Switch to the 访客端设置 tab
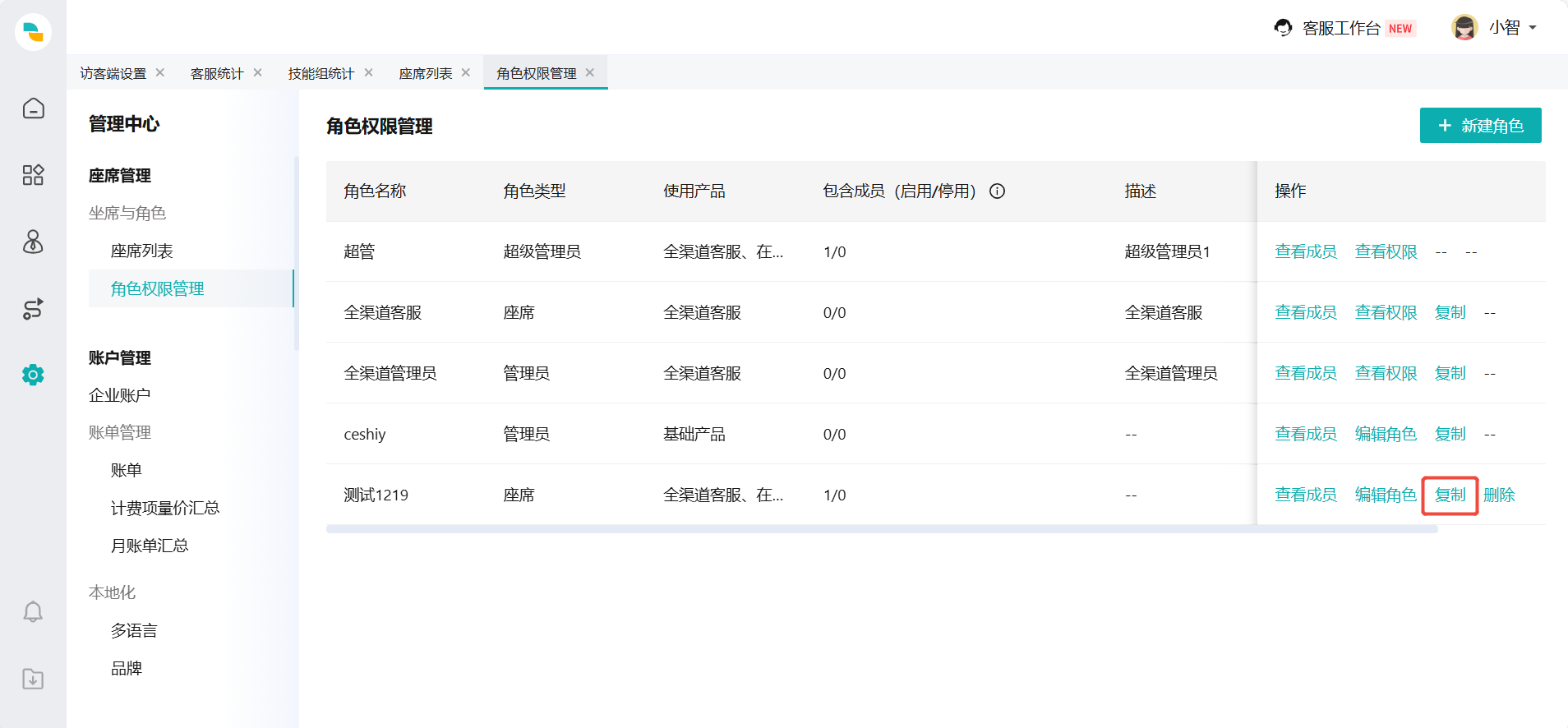The height and width of the screenshot is (728, 1568). [x=113, y=73]
